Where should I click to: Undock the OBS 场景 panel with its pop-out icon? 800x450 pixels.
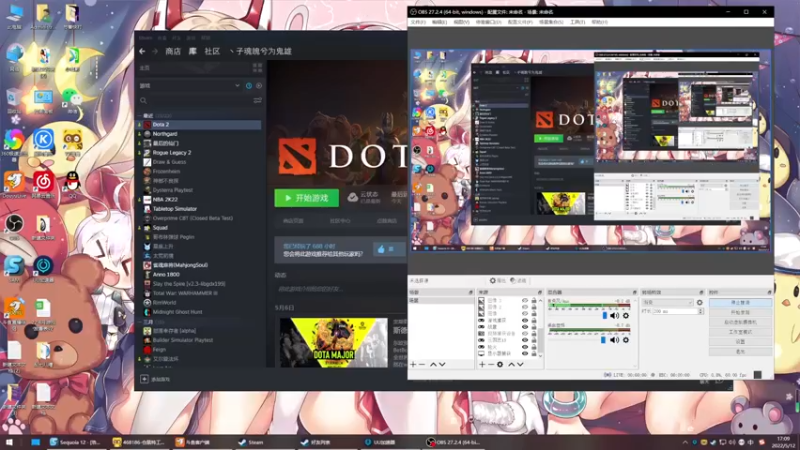tap(471, 292)
